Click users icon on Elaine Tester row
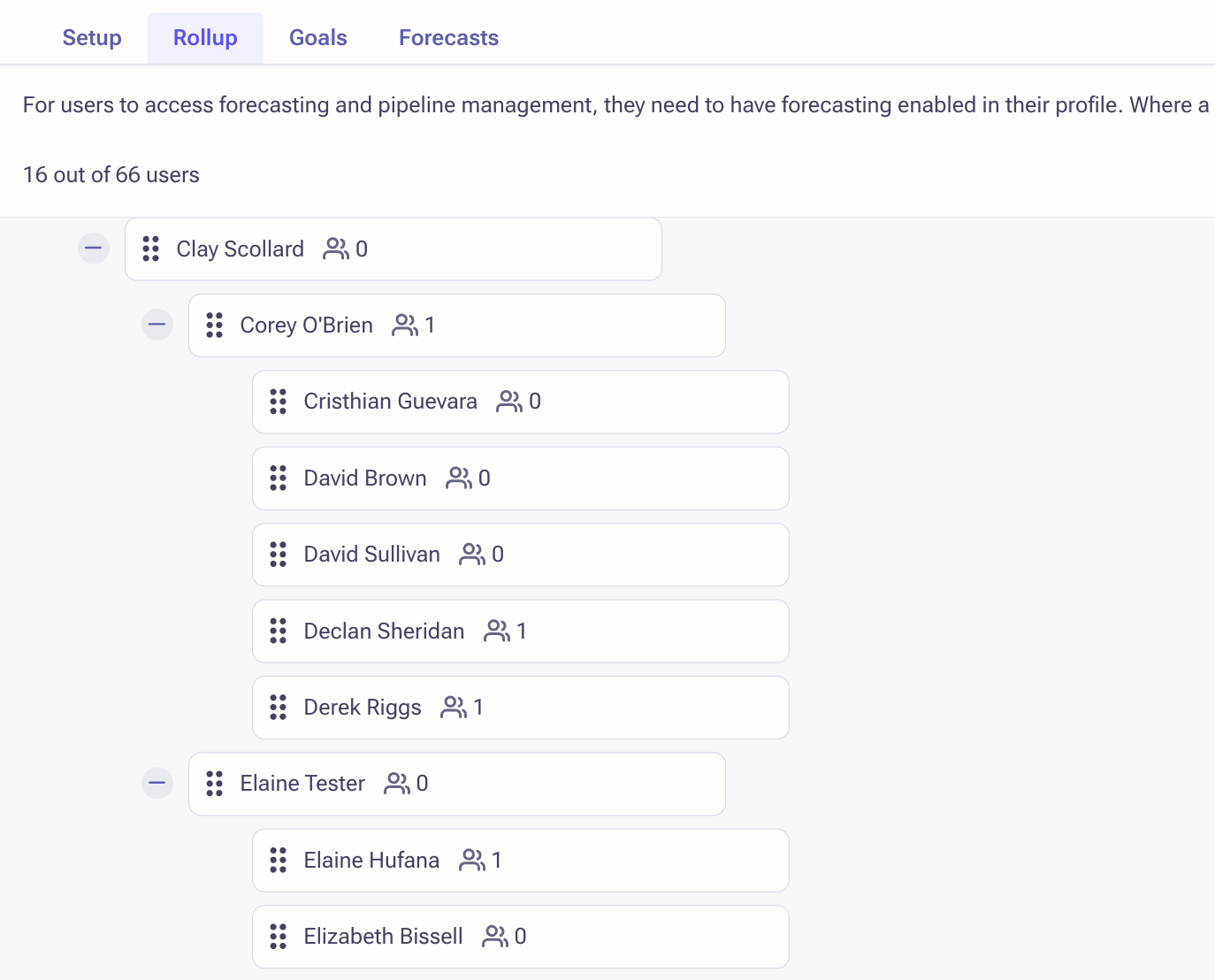Viewport: 1215px width, 980px height. coord(397,784)
